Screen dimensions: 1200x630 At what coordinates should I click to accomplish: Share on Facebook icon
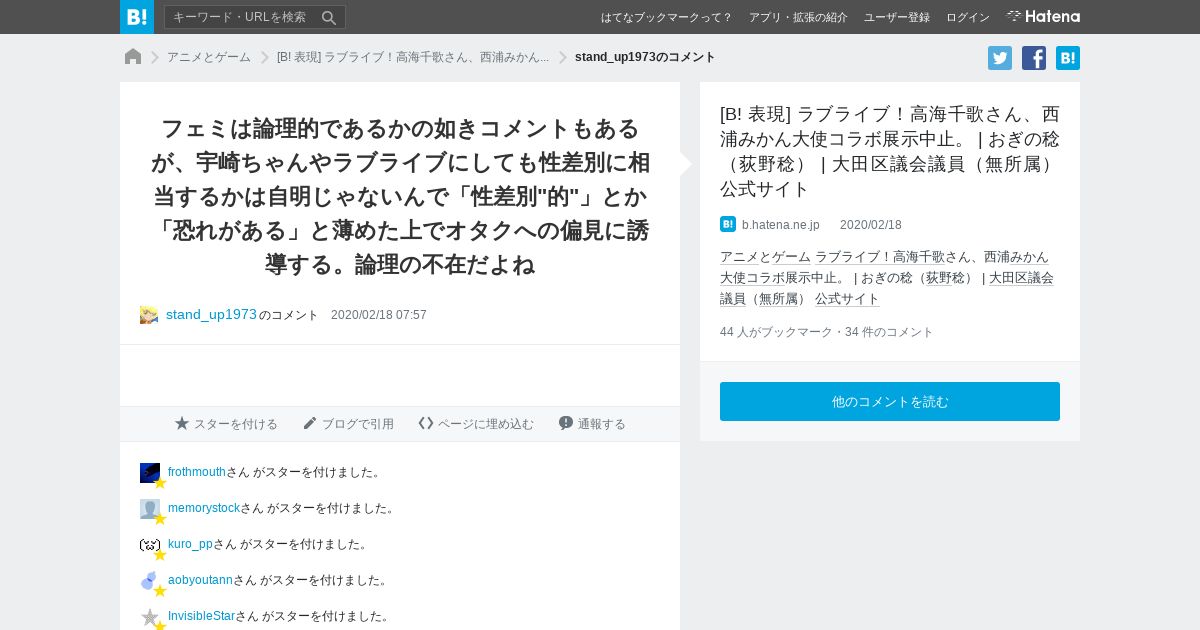(x=1034, y=58)
